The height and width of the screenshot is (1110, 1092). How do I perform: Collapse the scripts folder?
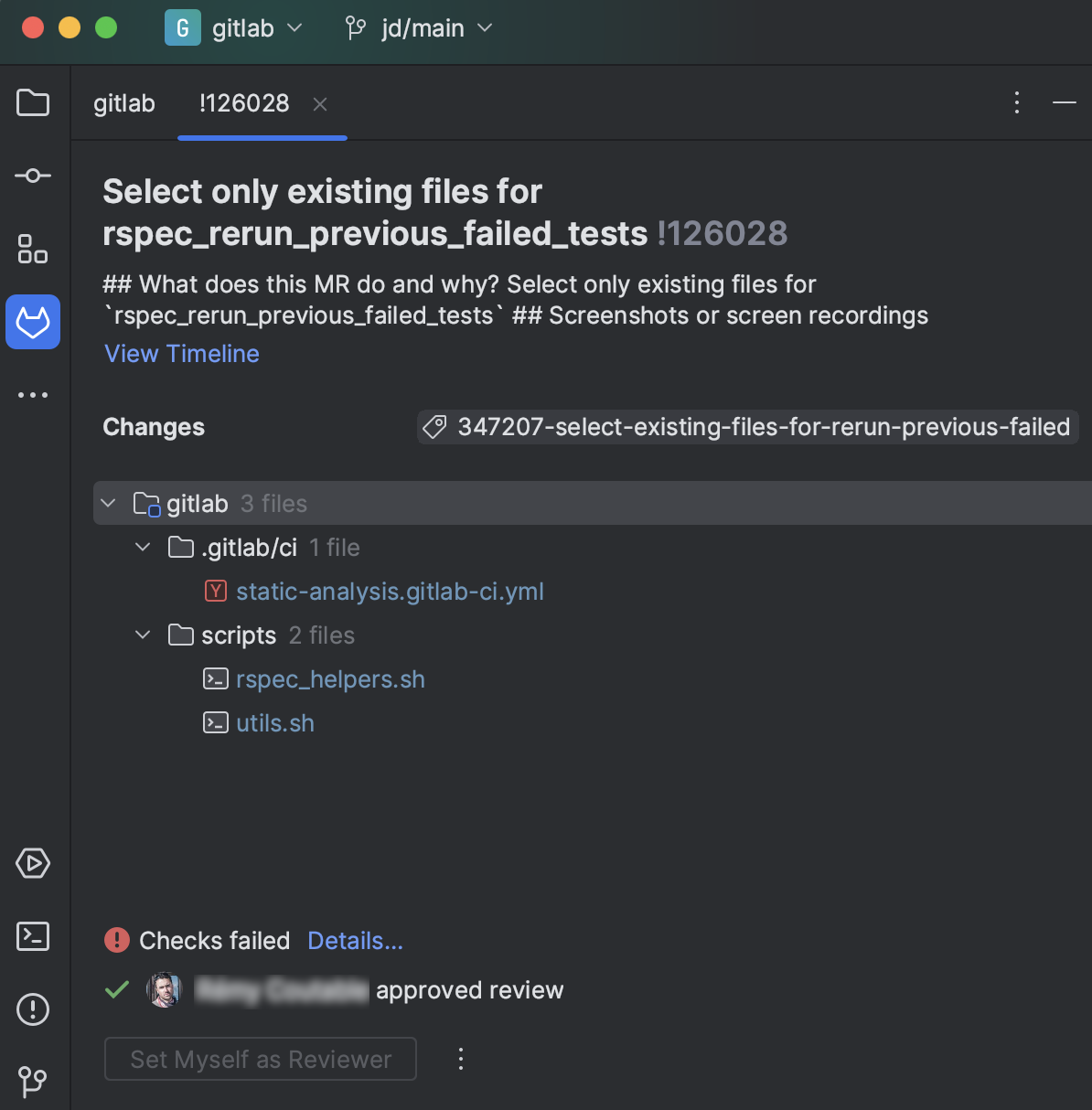(x=143, y=635)
